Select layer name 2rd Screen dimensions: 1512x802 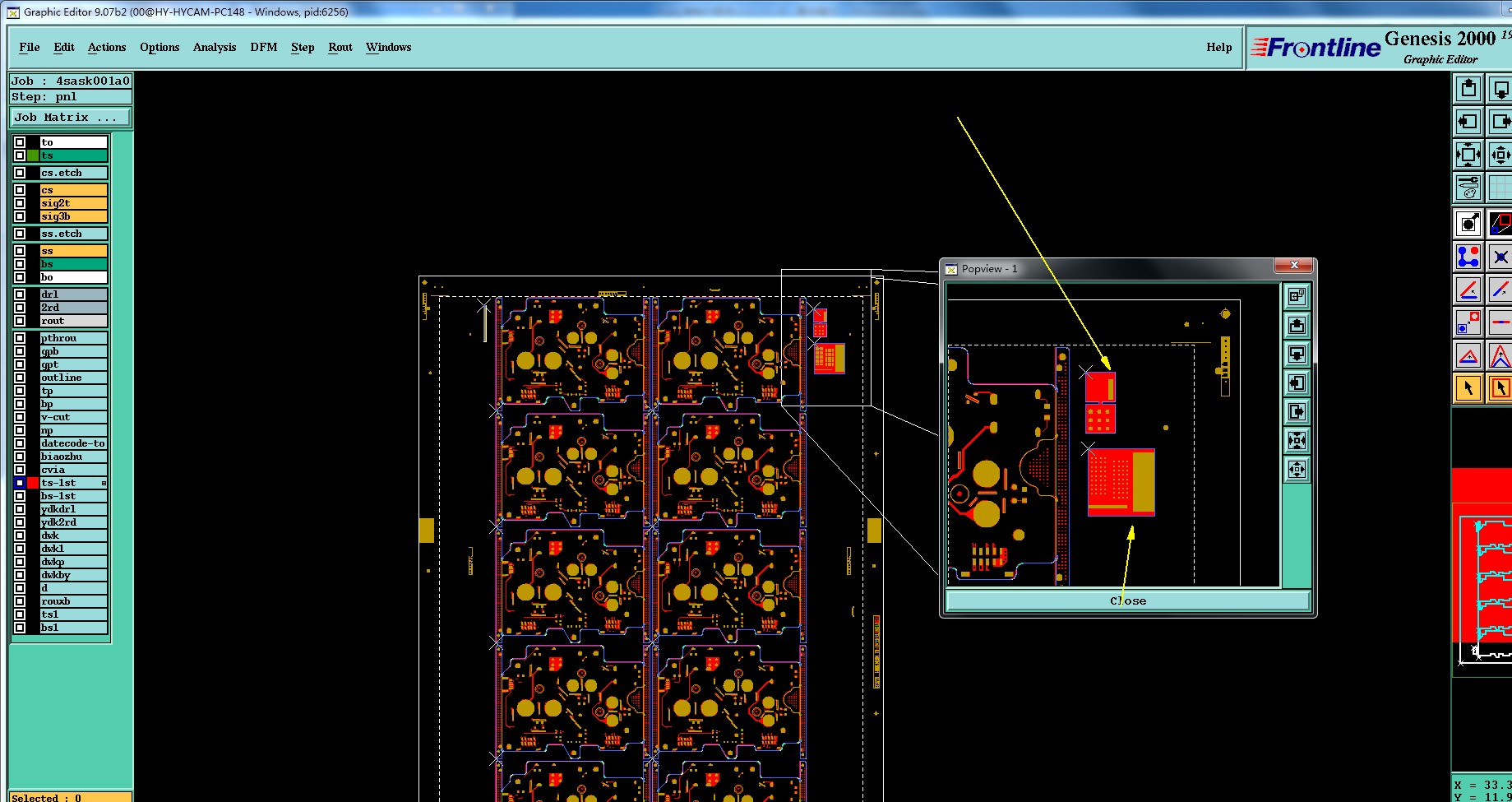click(x=74, y=308)
